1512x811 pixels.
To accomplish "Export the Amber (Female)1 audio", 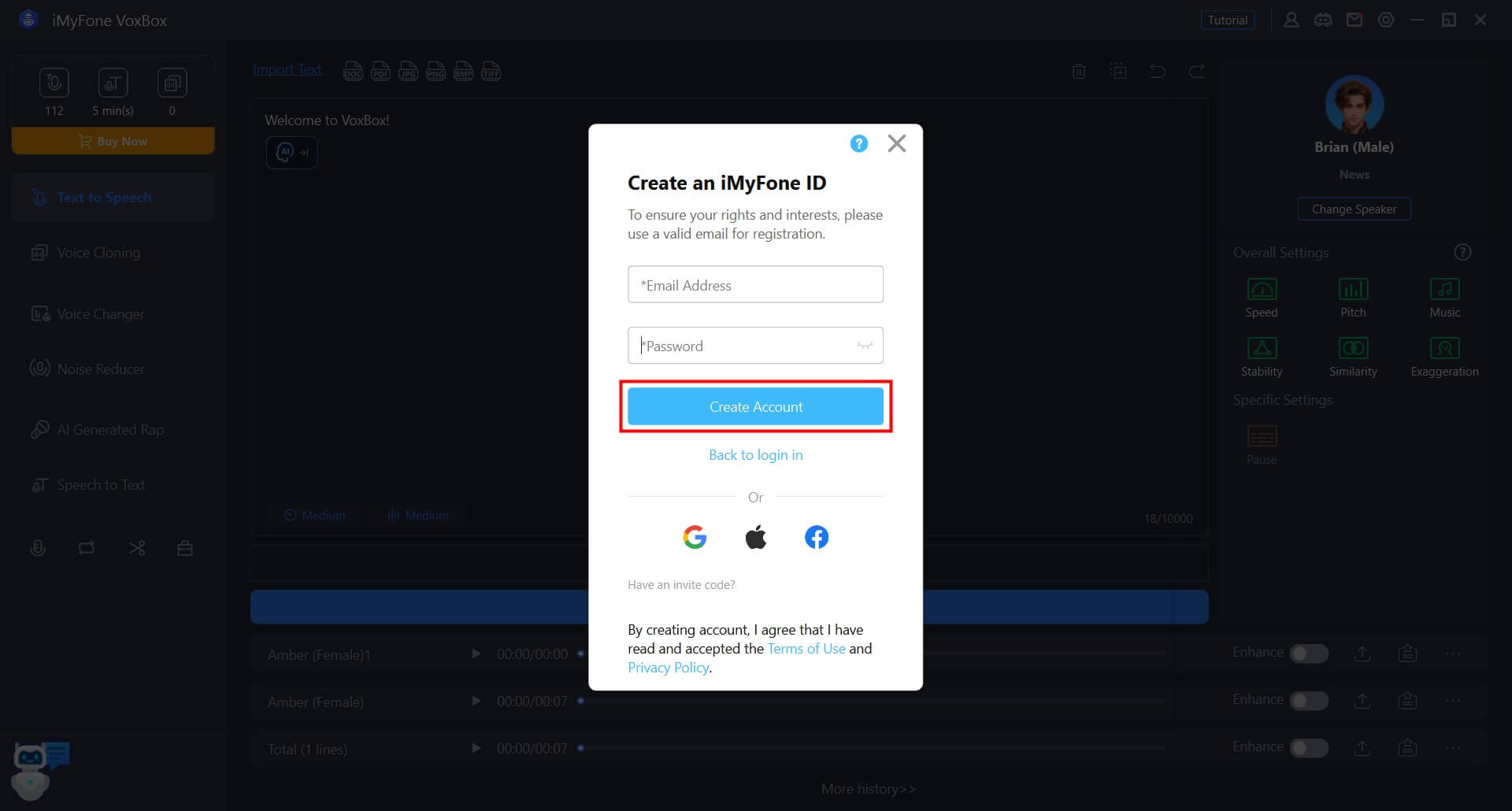I will (x=1362, y=654).
